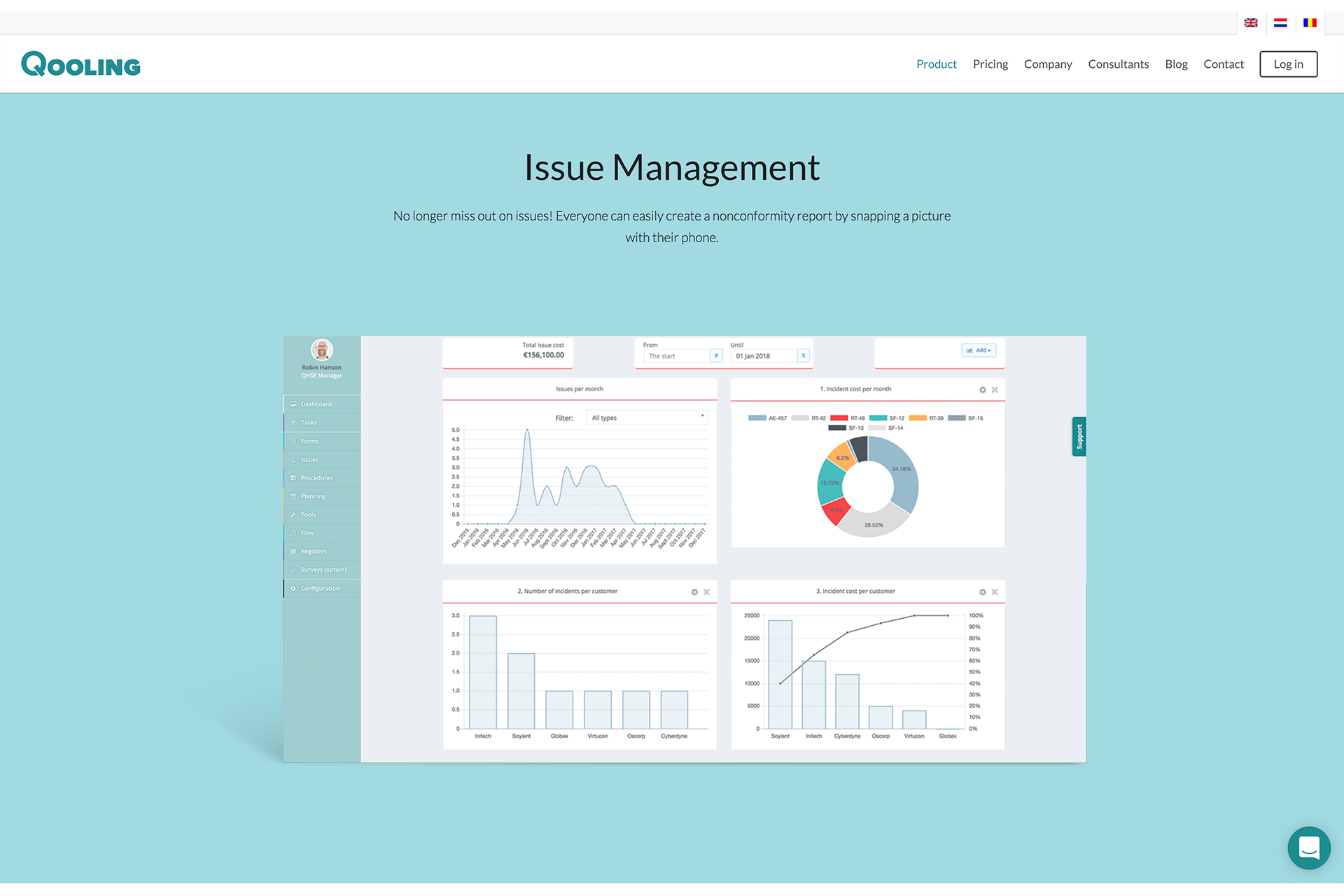Click the Log in button
Viewport: 1344px width, 896px height.
coord(1288,64)
